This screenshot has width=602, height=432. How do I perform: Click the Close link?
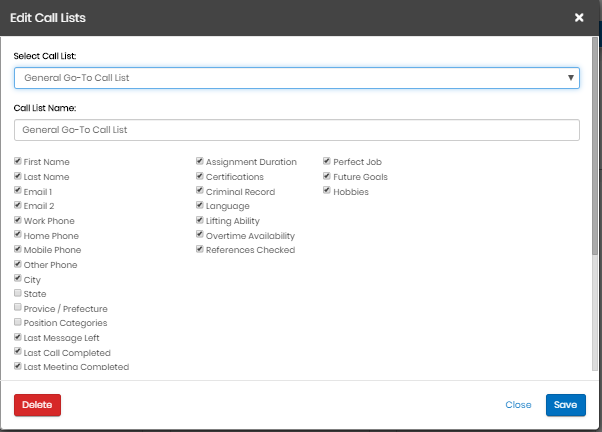[x=518, y=405]
